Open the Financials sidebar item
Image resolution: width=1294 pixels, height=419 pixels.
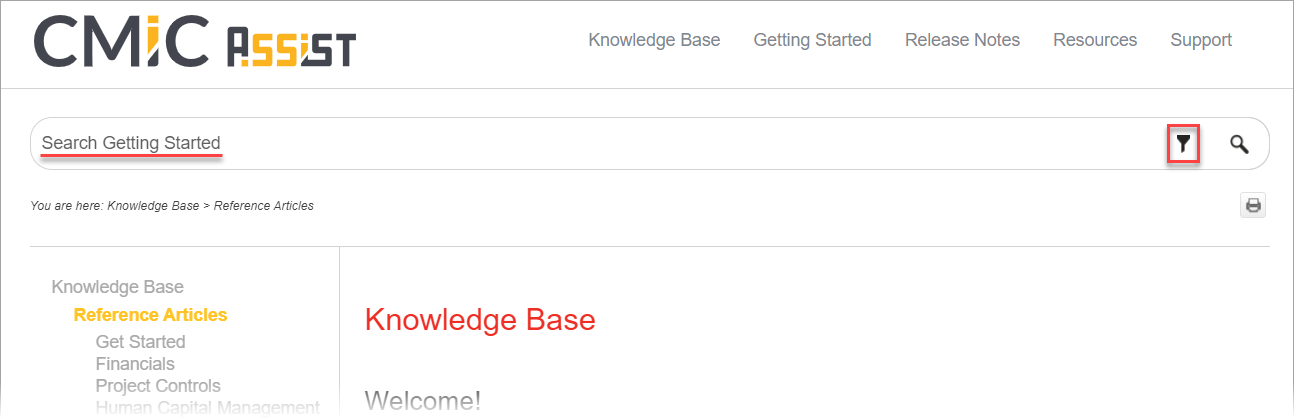point(135,364)
